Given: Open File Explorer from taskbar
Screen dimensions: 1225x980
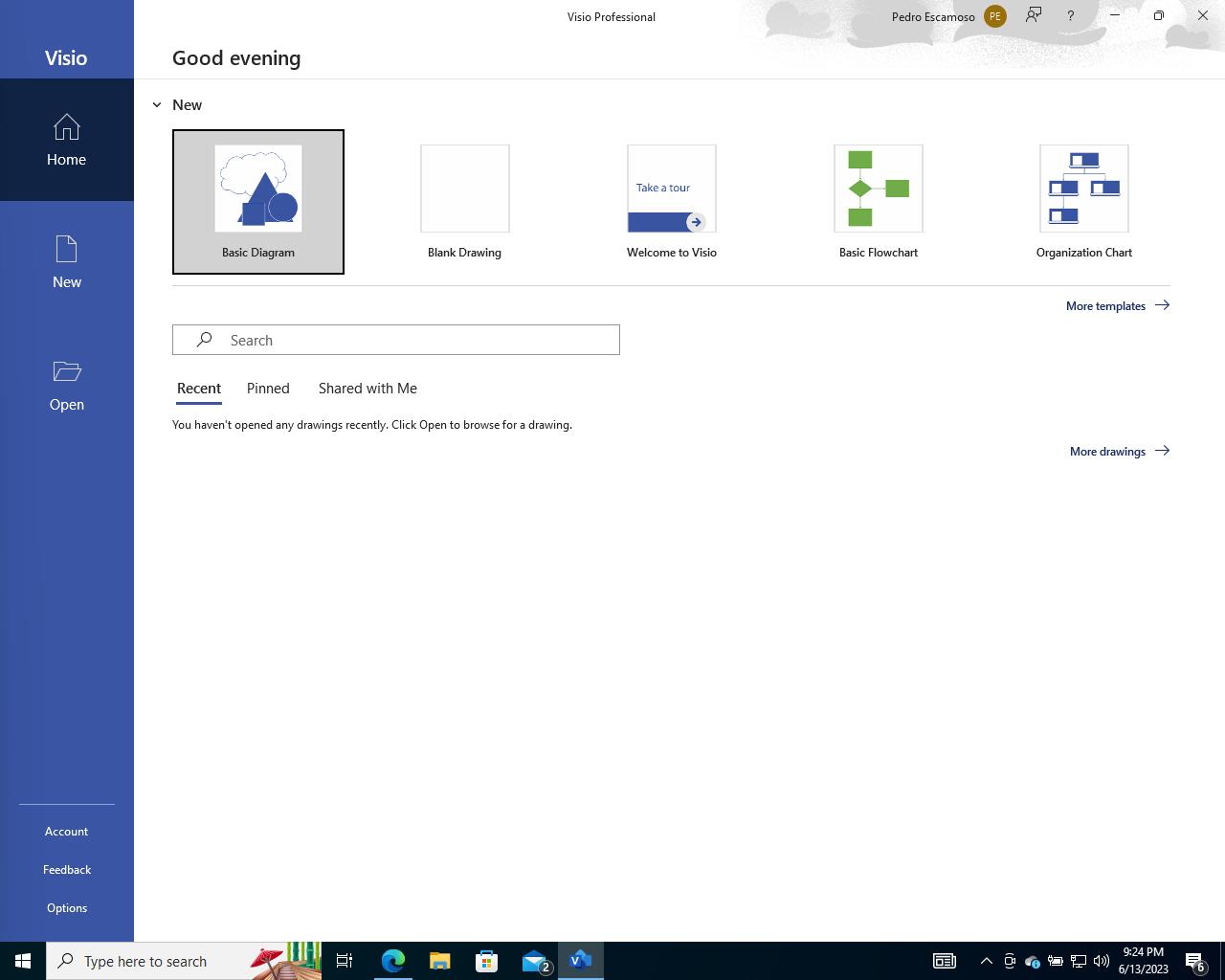Looking at the screenshot, I should tap(439, 961).
